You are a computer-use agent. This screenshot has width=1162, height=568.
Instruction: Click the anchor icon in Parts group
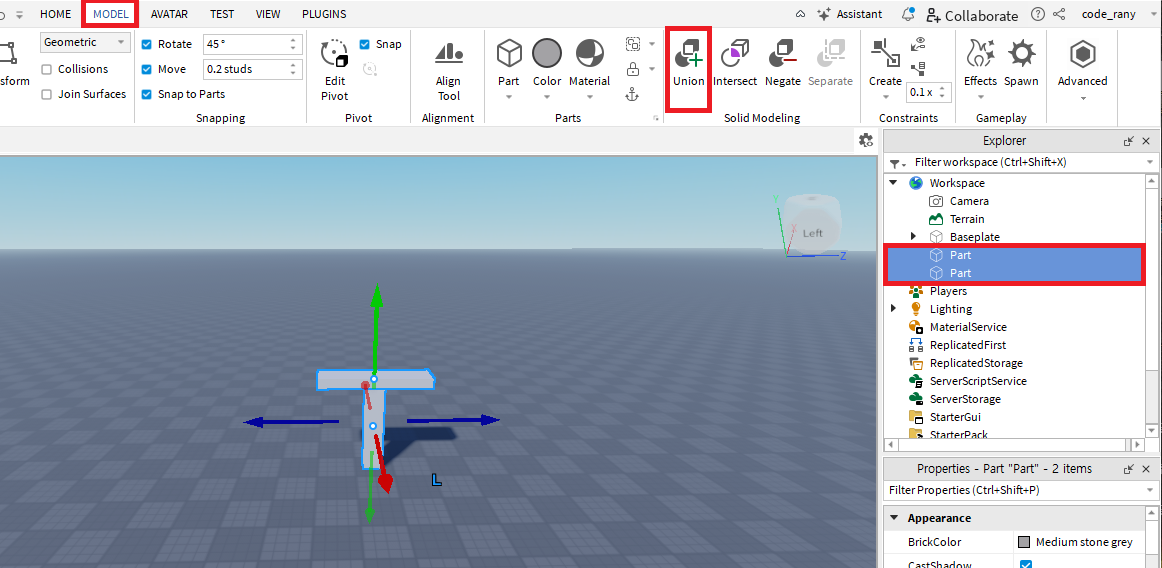(x=633, y=93)
